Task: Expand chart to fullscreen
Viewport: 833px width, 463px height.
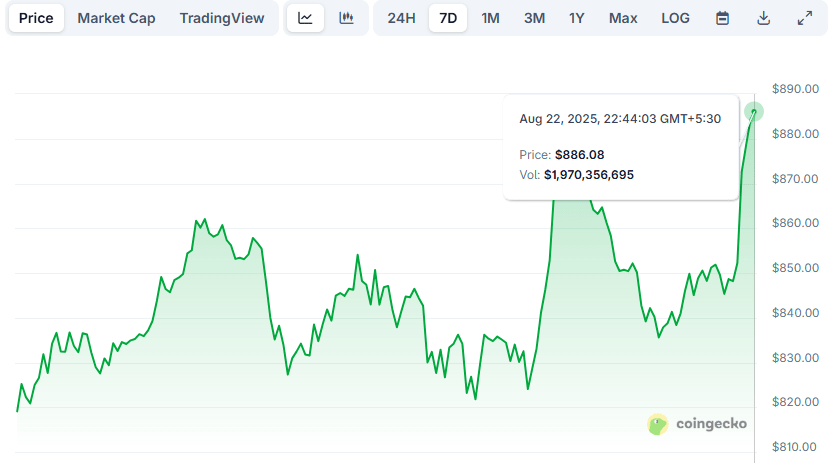Action: pos(804,18)
